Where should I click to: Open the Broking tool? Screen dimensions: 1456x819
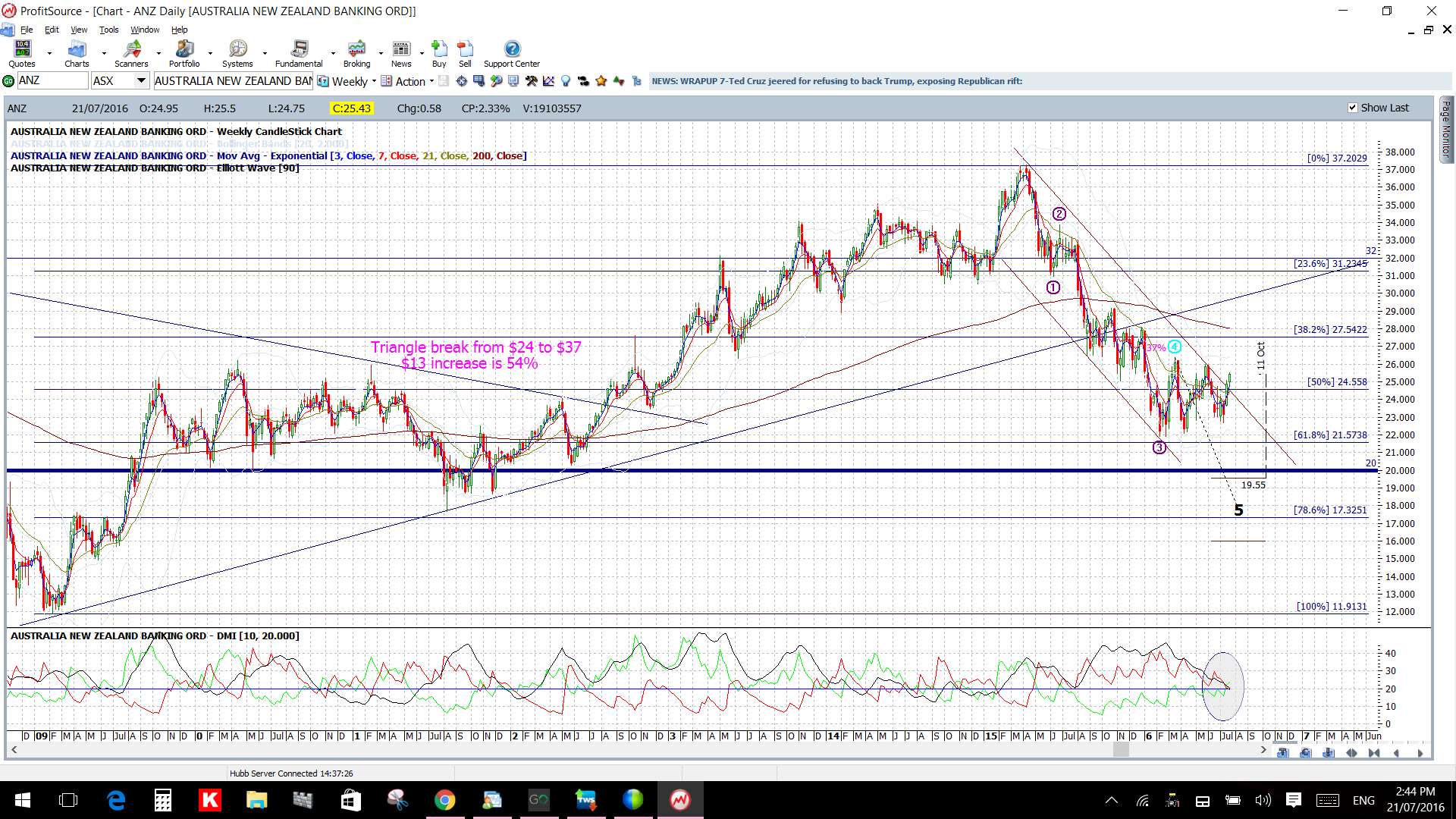pos(356,54)
